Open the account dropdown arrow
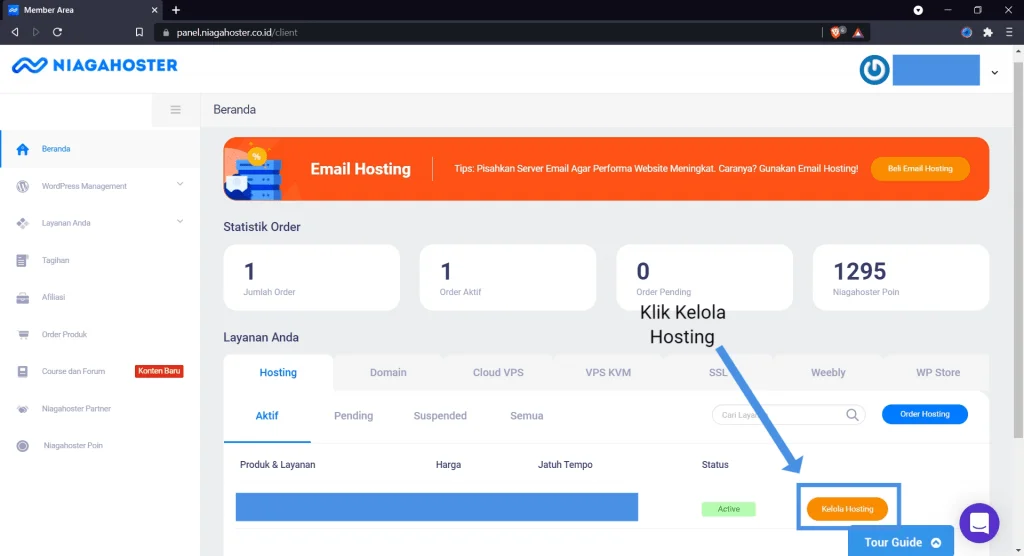1024x556 pixels. click(995, 73)
